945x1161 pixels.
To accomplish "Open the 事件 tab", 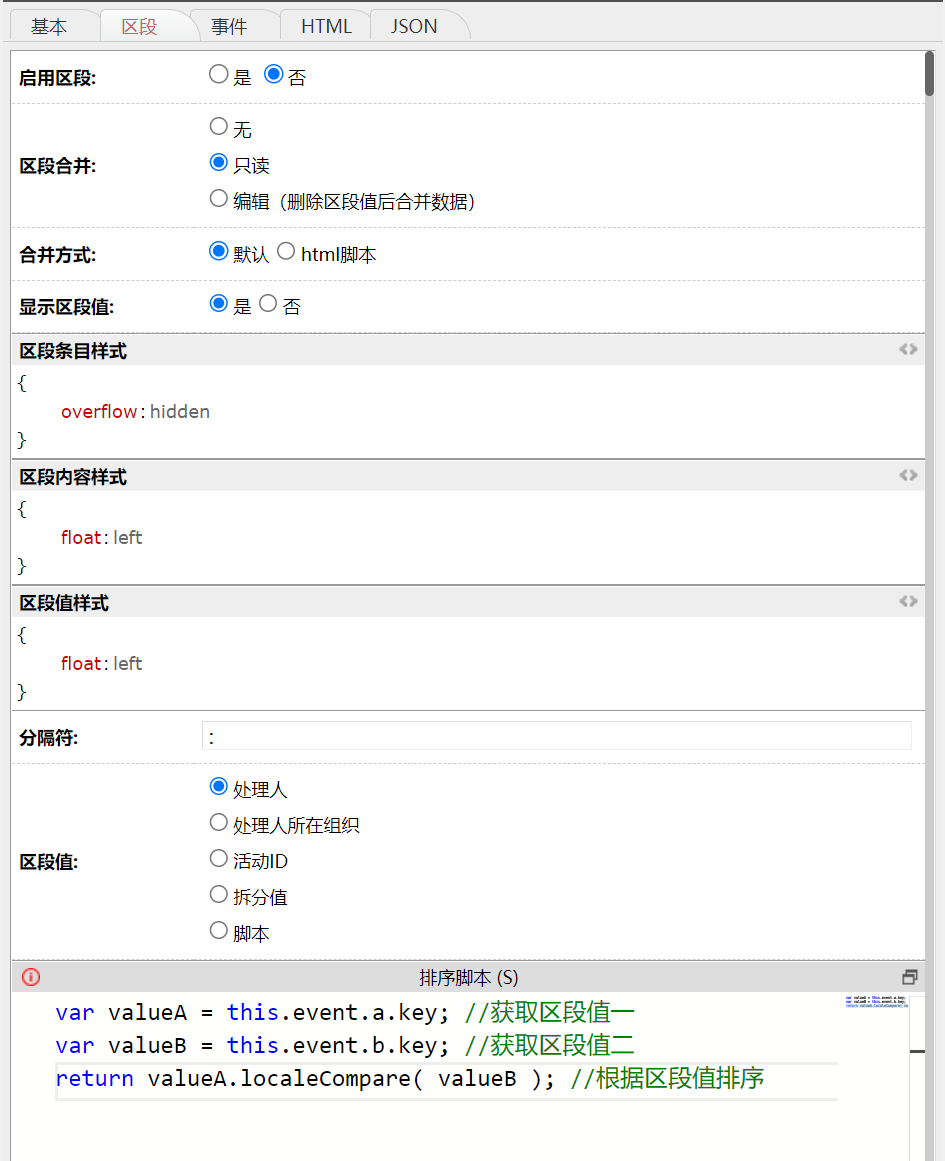I will 229,26.
